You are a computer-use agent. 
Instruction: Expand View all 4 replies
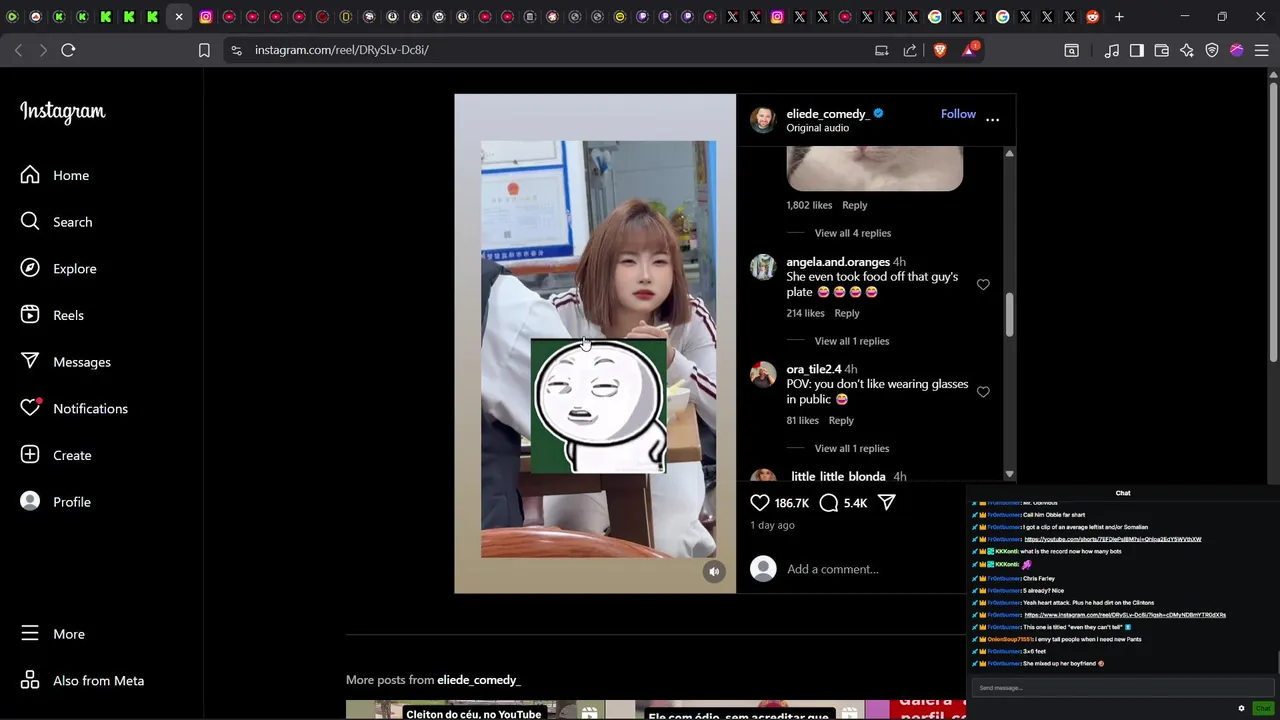click(852, 233)
